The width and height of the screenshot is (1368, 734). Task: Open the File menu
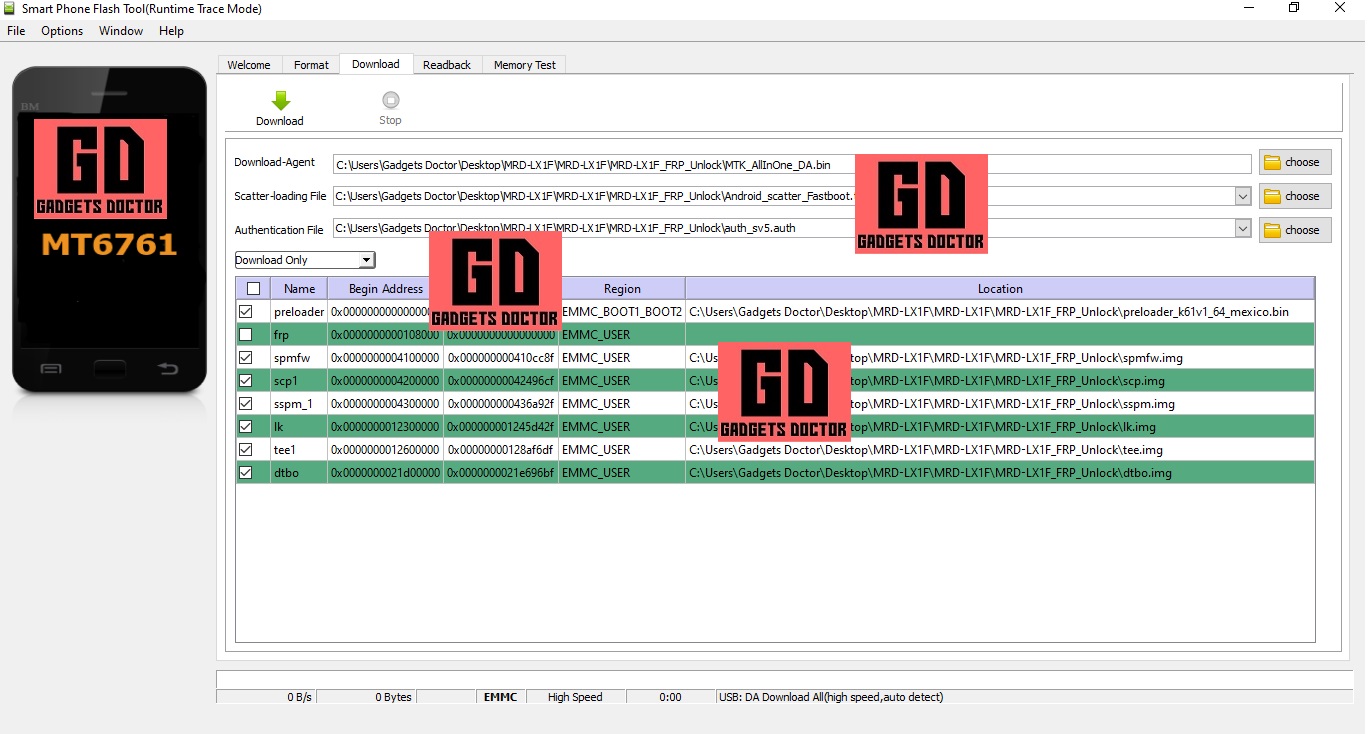click(x=16, y=31)
